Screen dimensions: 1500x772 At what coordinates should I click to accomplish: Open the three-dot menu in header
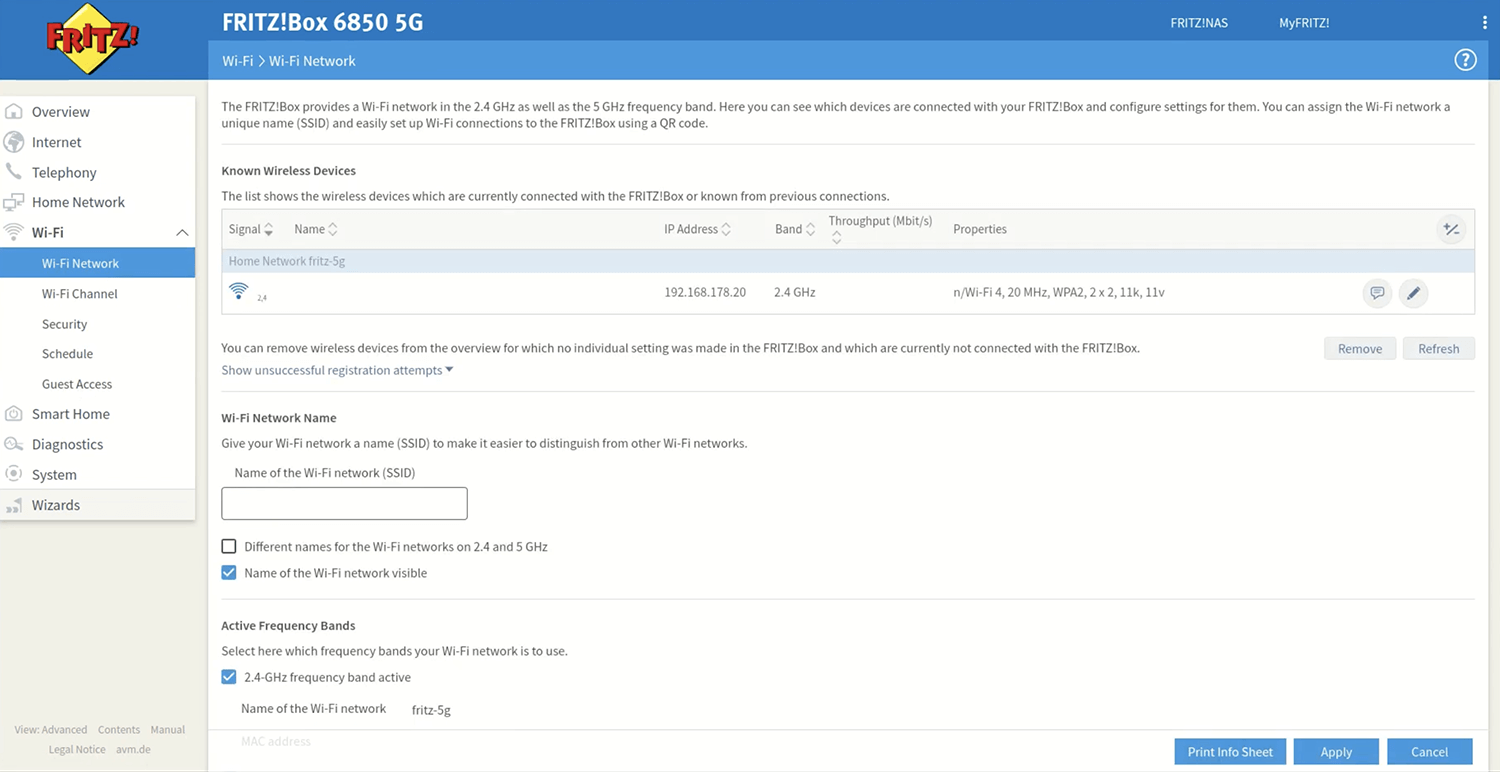(1484, 23)
